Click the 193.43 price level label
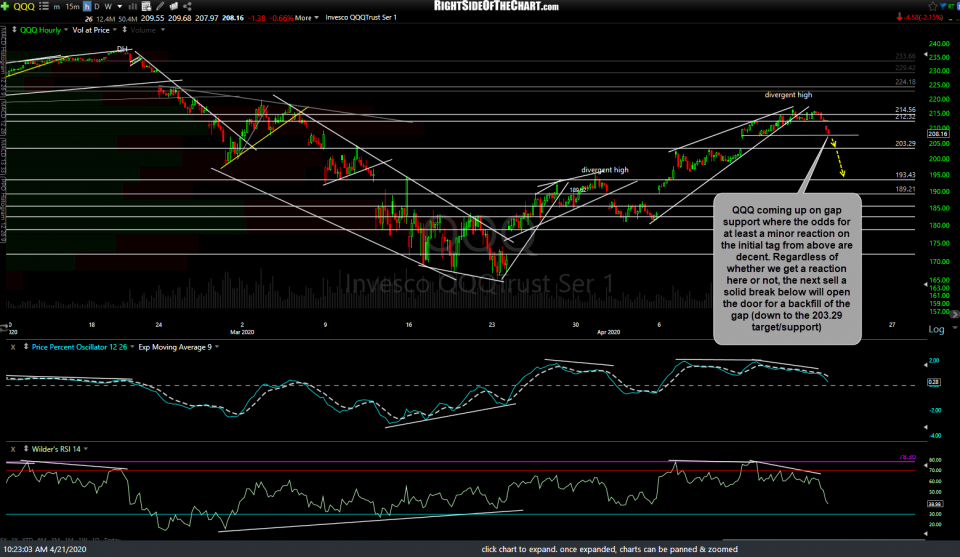960x557 pixels. [905, 175]
